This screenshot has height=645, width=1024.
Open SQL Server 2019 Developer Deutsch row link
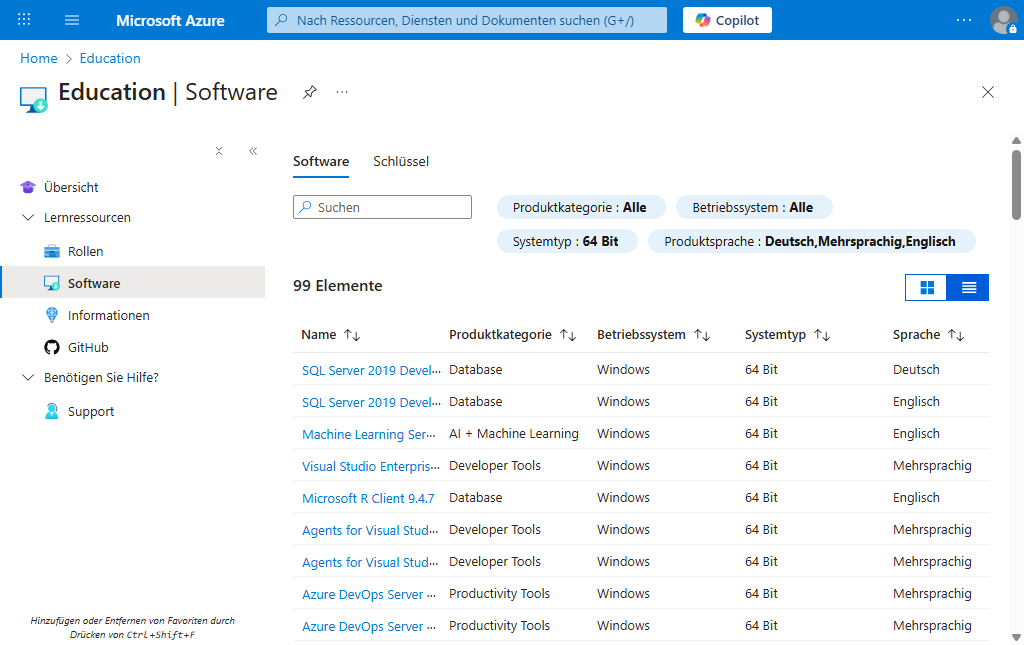[371, 370]
